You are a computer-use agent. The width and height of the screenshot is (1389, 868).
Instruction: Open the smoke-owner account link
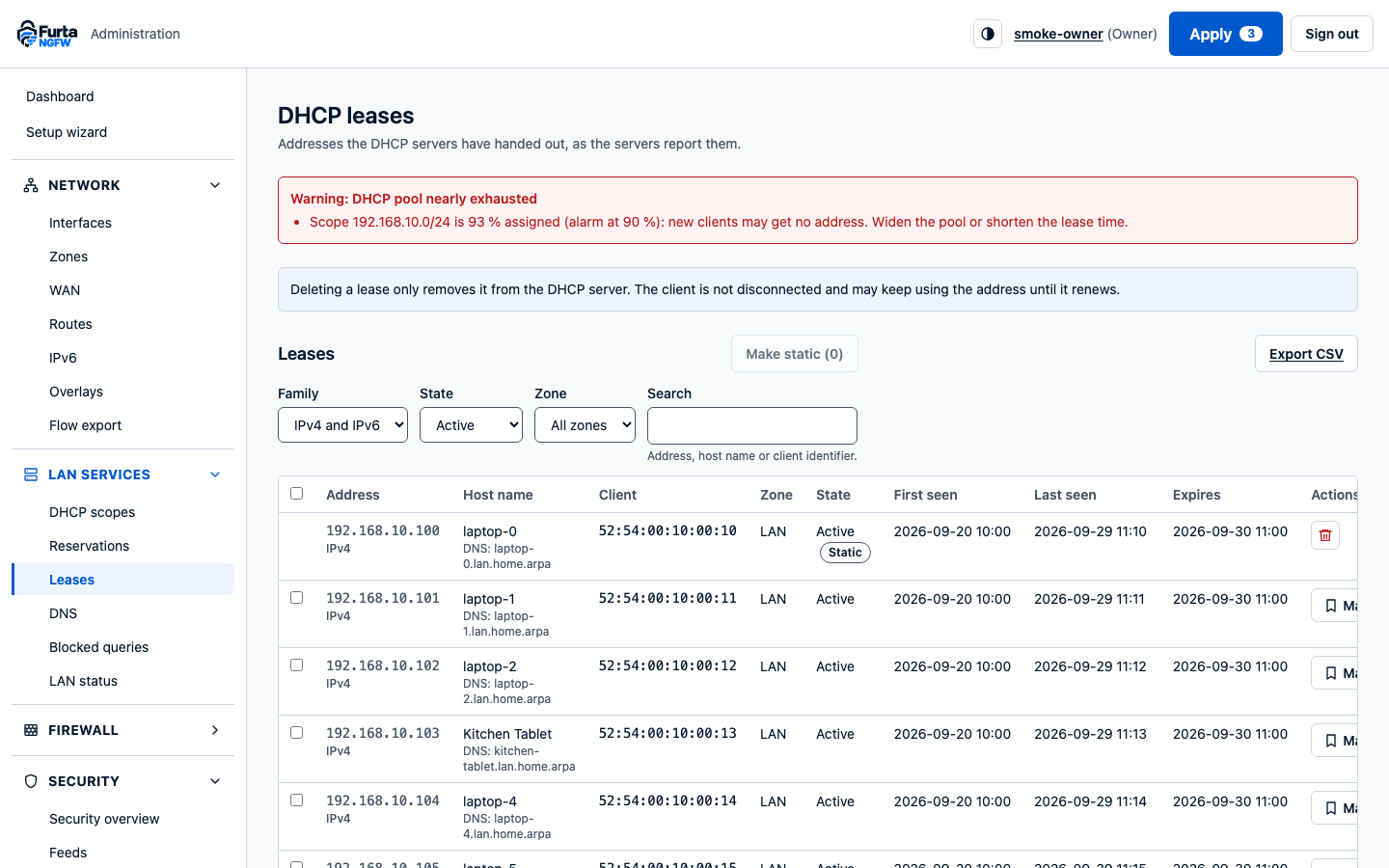[x=1058, y=34]
